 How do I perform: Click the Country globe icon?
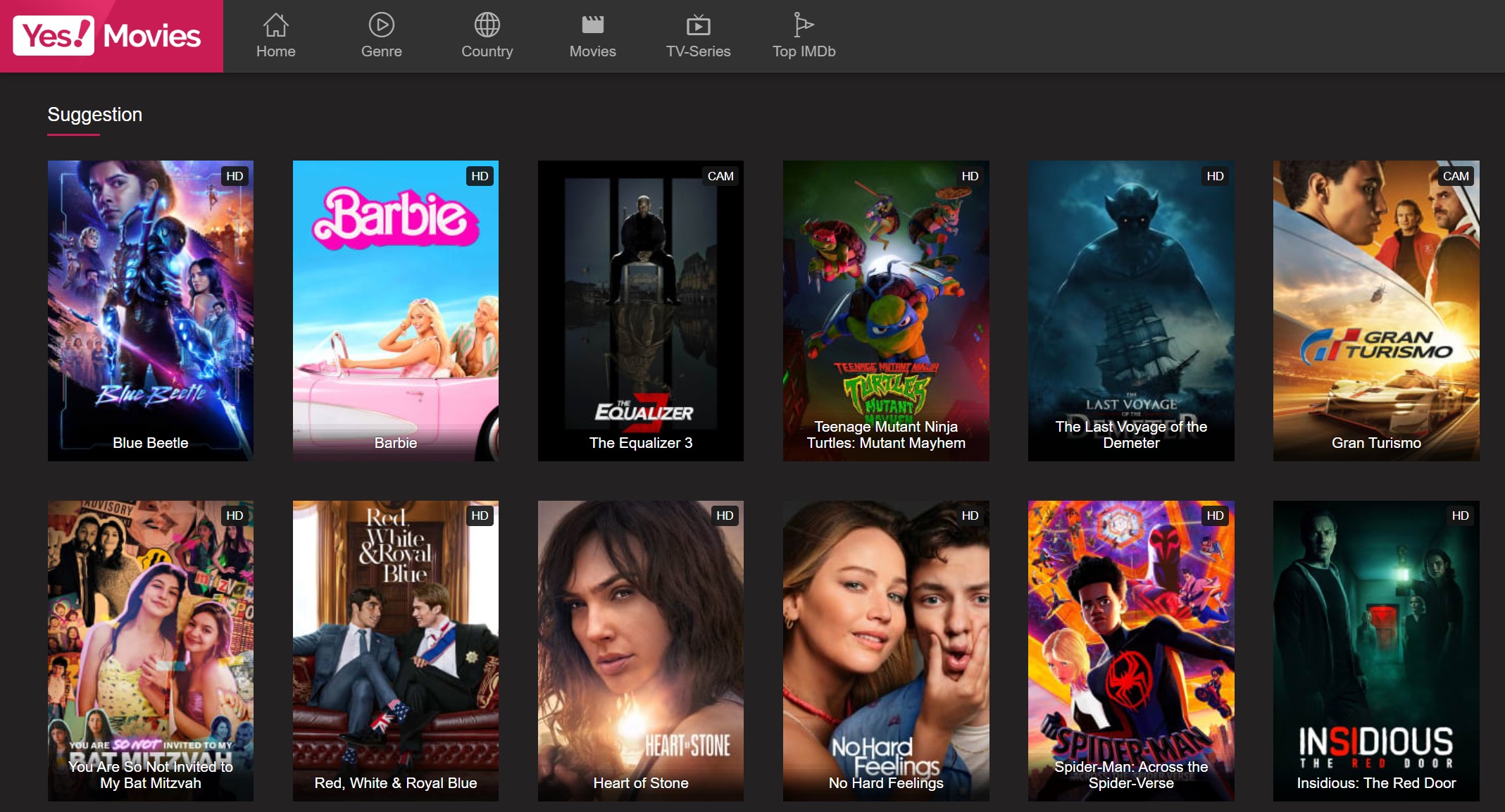point(487,25)
